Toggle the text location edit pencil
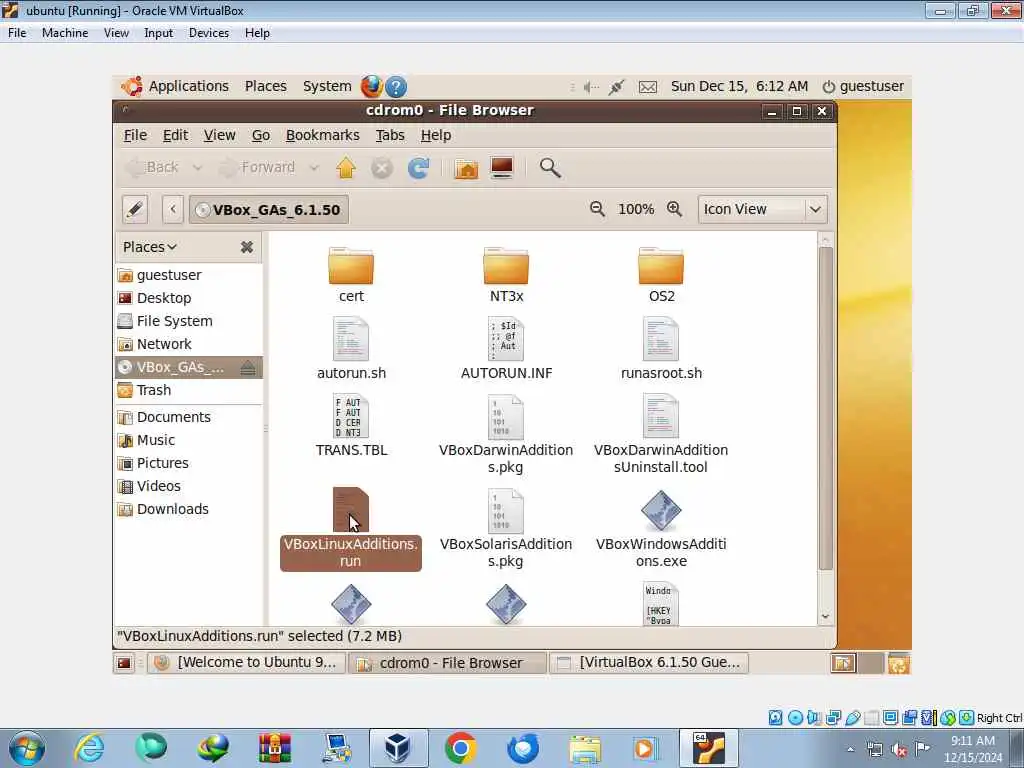 (135, 210)
